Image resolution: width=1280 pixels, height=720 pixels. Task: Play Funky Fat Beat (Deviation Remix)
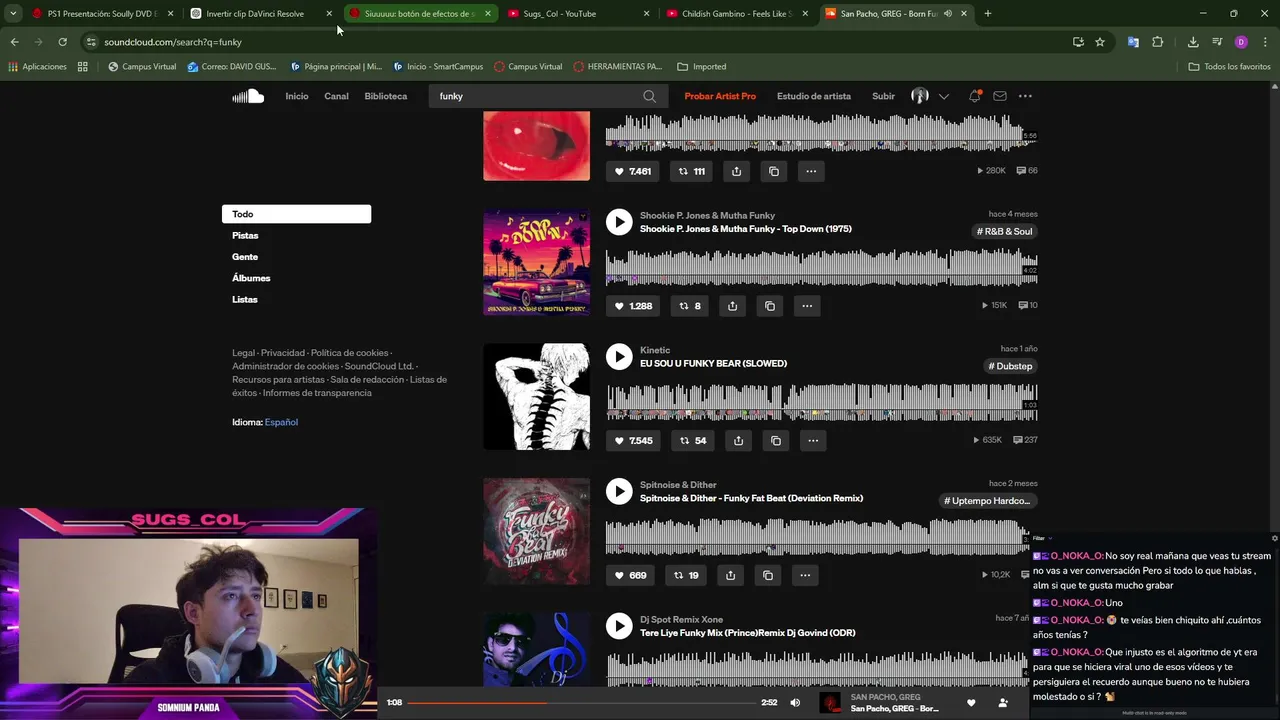tap(619, 491)
